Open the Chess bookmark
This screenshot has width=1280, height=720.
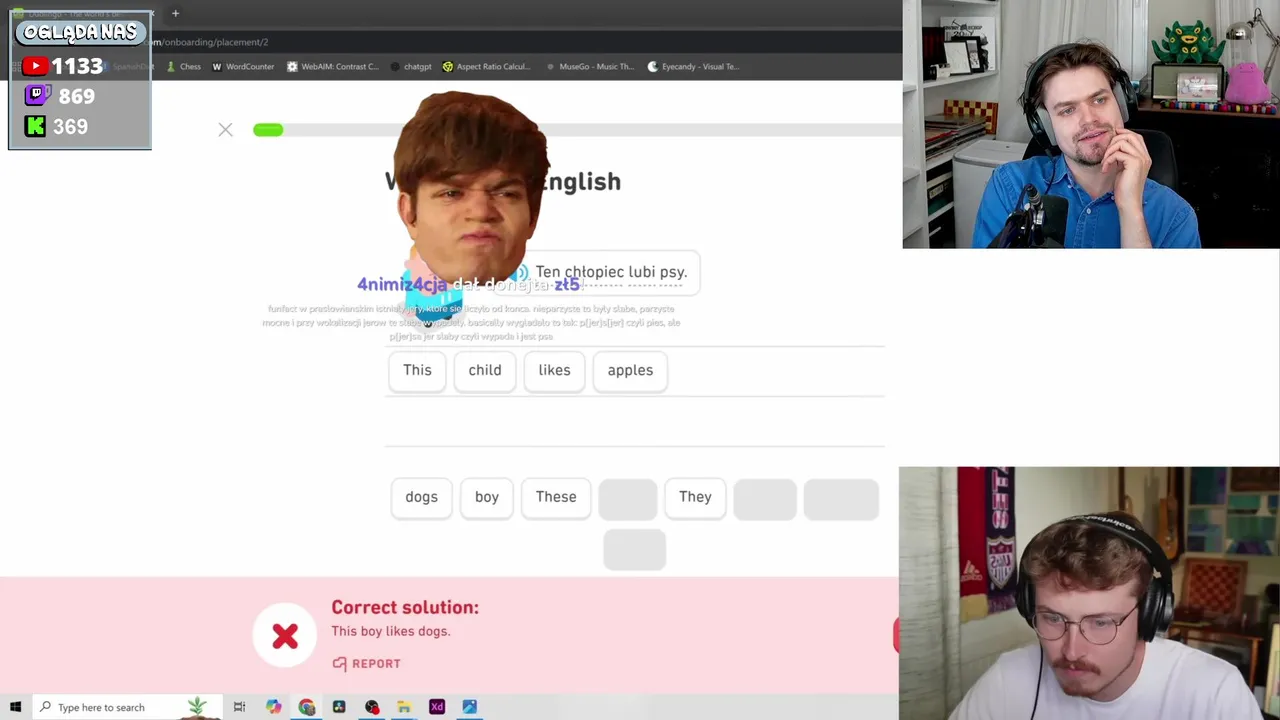pyautogui.click(x=183, y=67)
